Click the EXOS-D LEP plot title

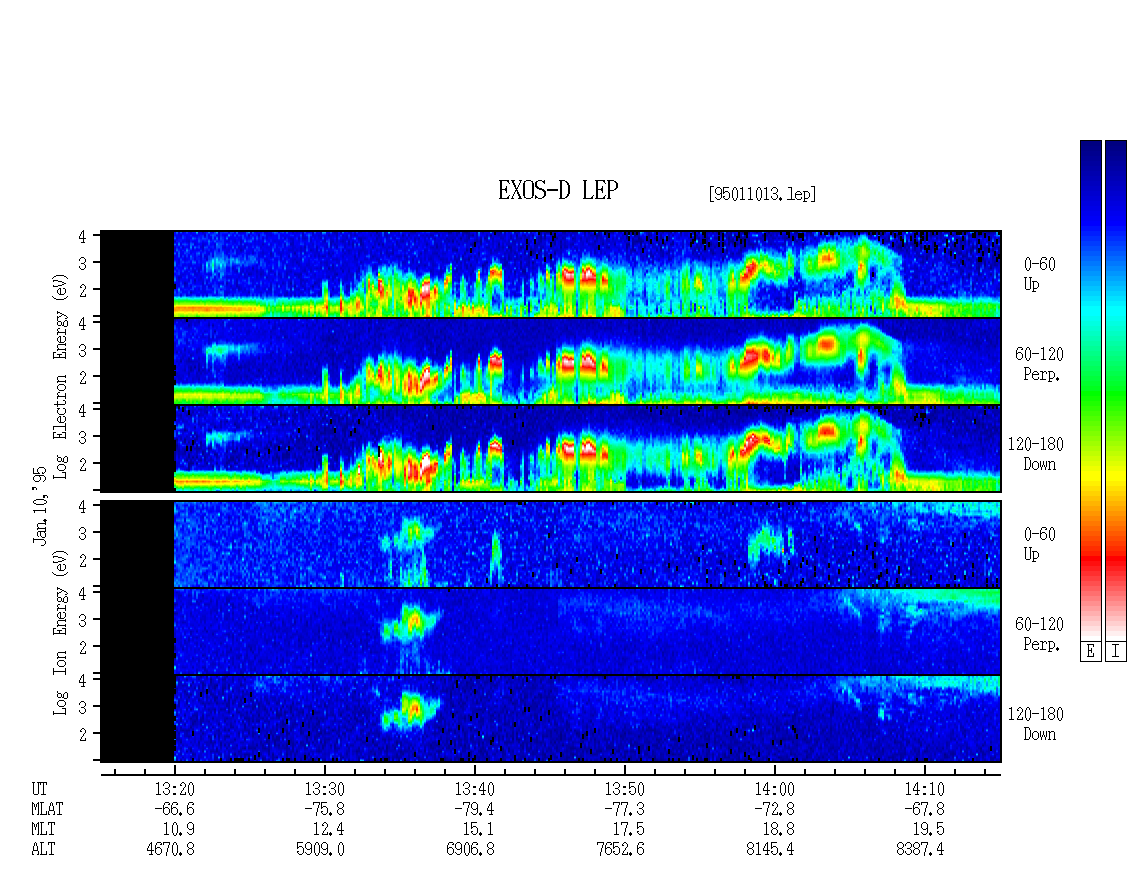point(558,191)
